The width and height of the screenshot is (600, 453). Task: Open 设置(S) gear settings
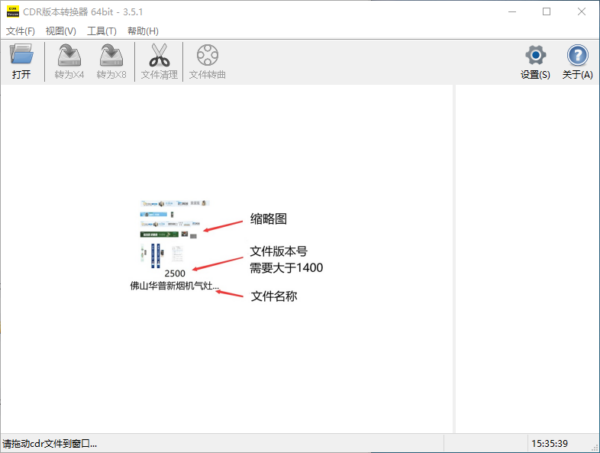click(x=535, y=61)
